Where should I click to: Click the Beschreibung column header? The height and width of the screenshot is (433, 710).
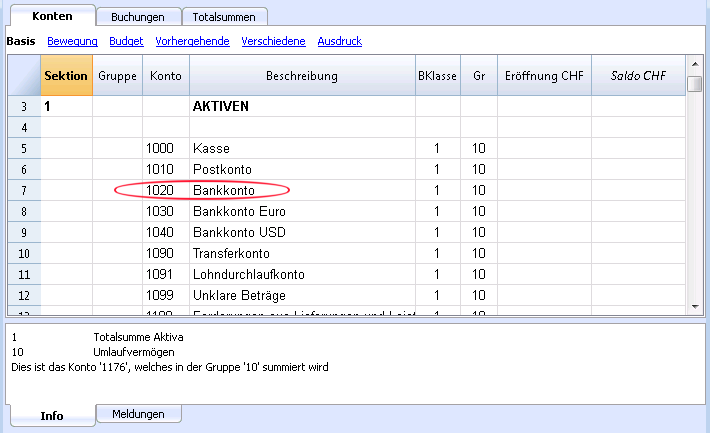pyautogui.click(x=302, y=76)
